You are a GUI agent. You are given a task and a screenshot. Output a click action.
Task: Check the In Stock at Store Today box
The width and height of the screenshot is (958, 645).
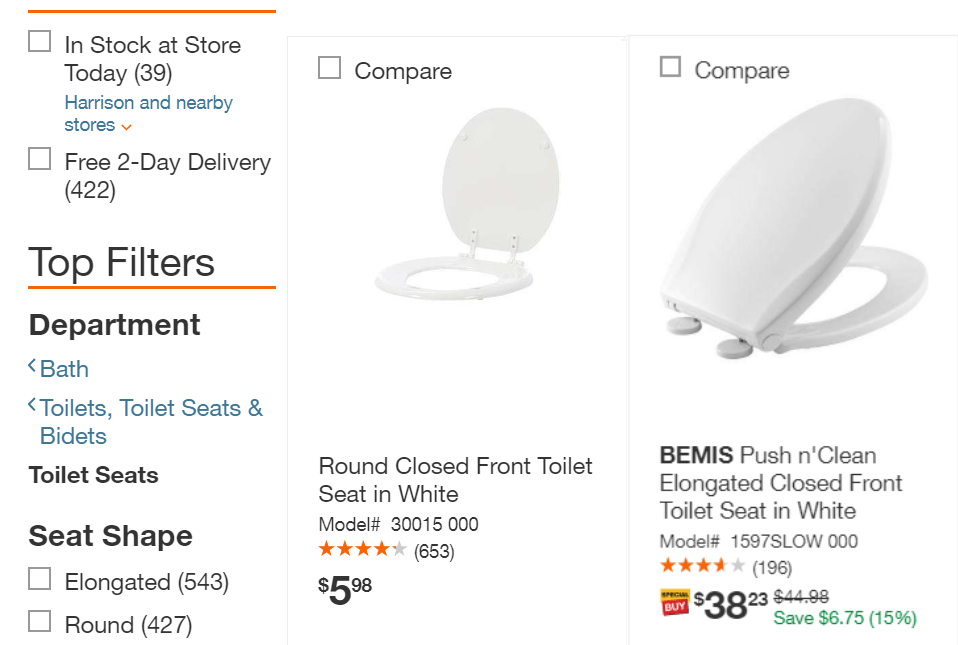(40, 42)
